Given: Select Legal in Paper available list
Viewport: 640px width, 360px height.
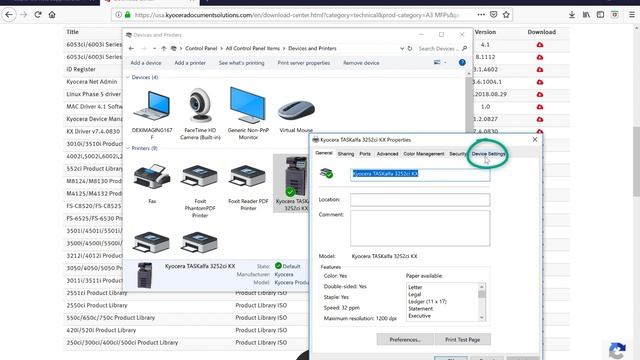Looking at the screenshot, I should tap(414, 294).
